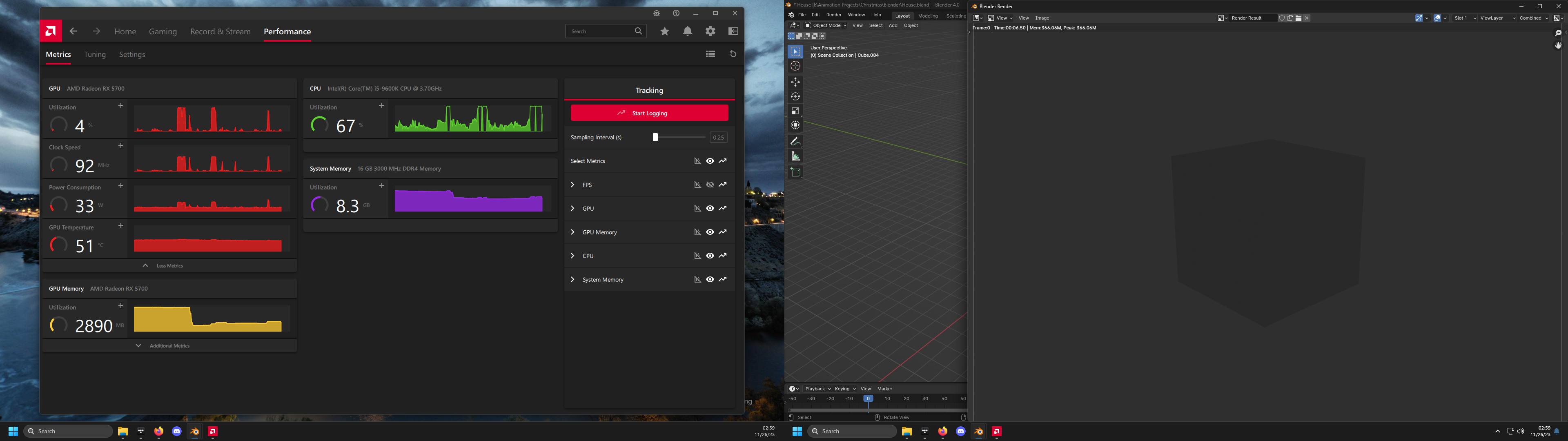Adjust the Sampling Interval slider

click(655, 137)
